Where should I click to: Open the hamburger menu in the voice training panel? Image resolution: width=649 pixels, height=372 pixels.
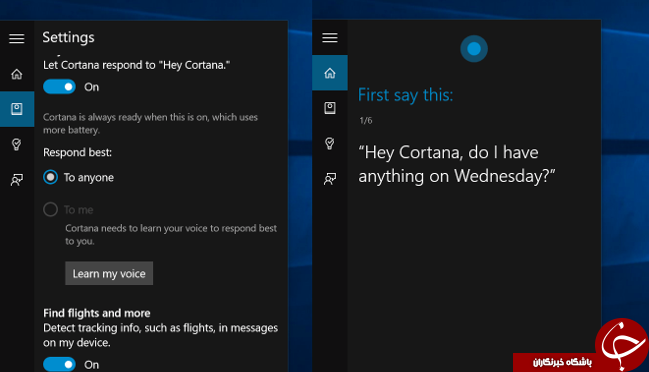pos(330,38)
